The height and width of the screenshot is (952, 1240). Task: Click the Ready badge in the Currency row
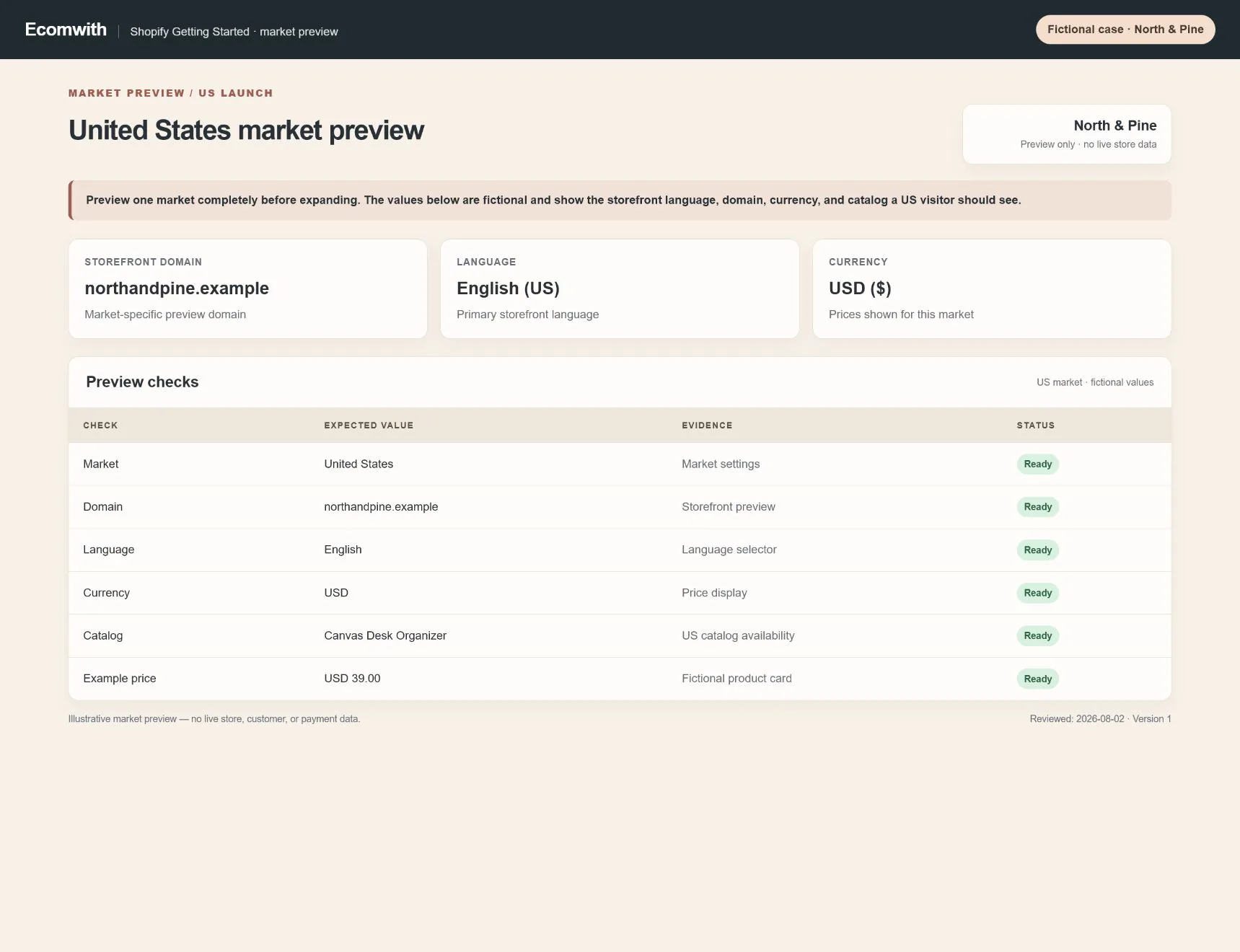1038,593
